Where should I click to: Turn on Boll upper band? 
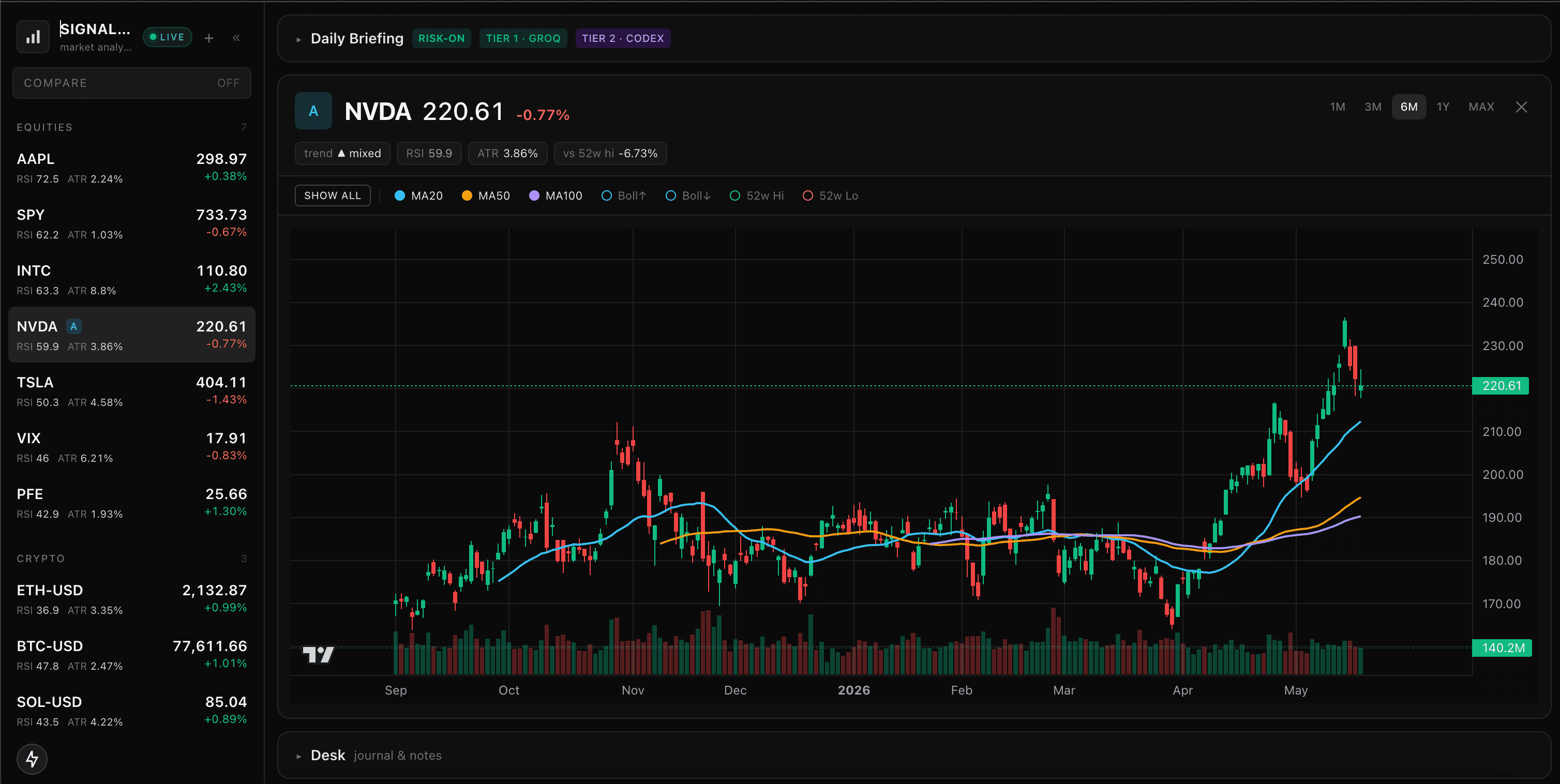pos(624,195)
